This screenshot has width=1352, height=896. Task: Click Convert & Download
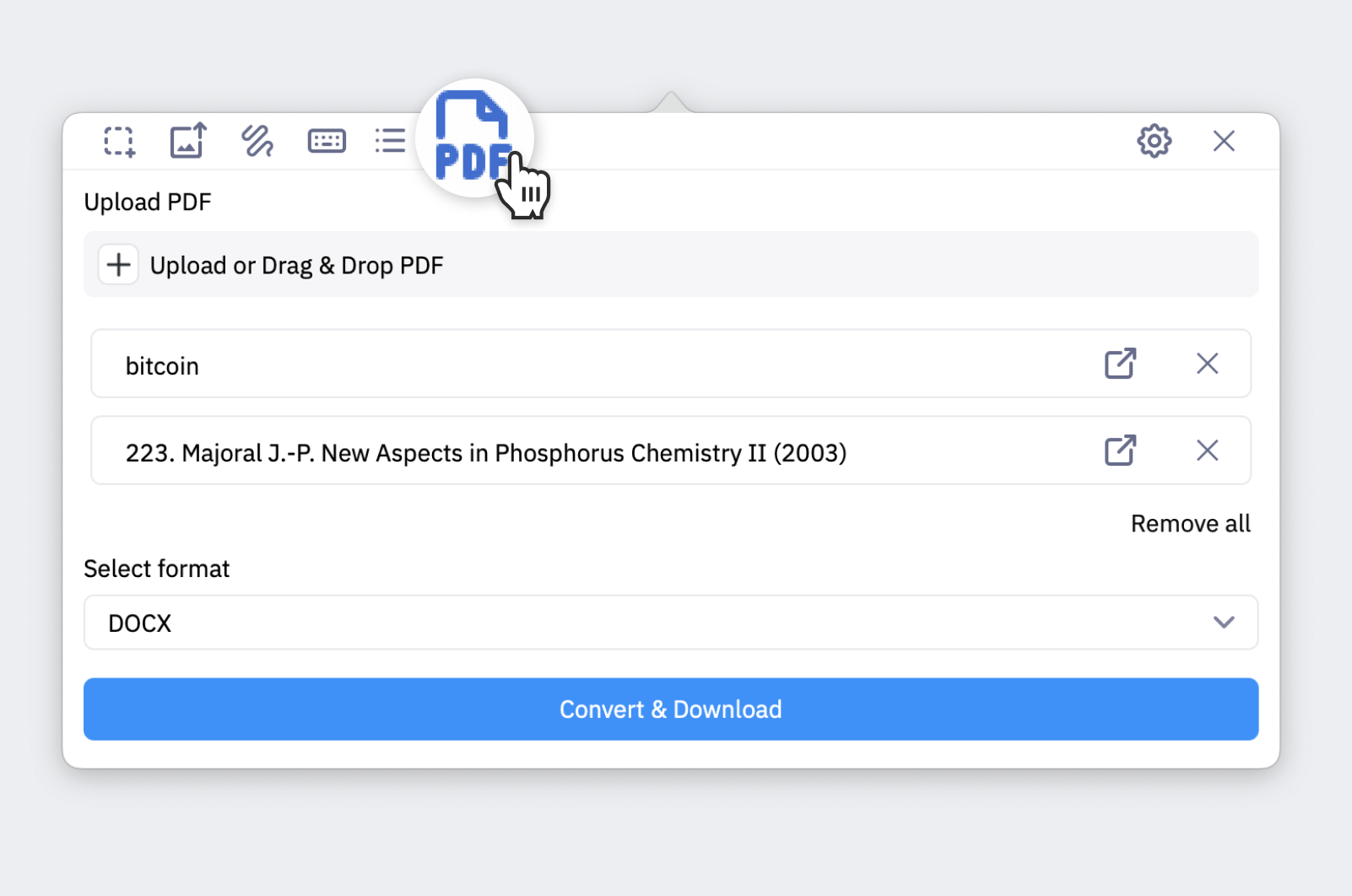tap(670, 709)
